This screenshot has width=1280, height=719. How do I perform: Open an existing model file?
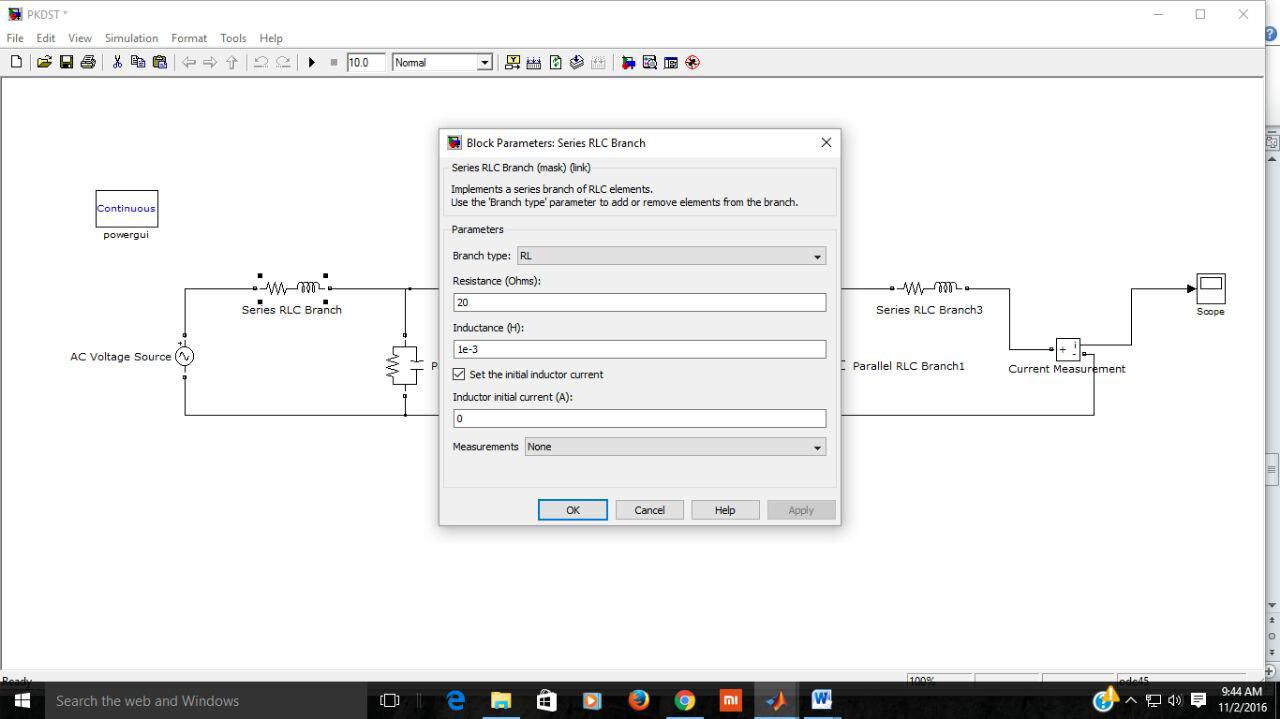44,62
